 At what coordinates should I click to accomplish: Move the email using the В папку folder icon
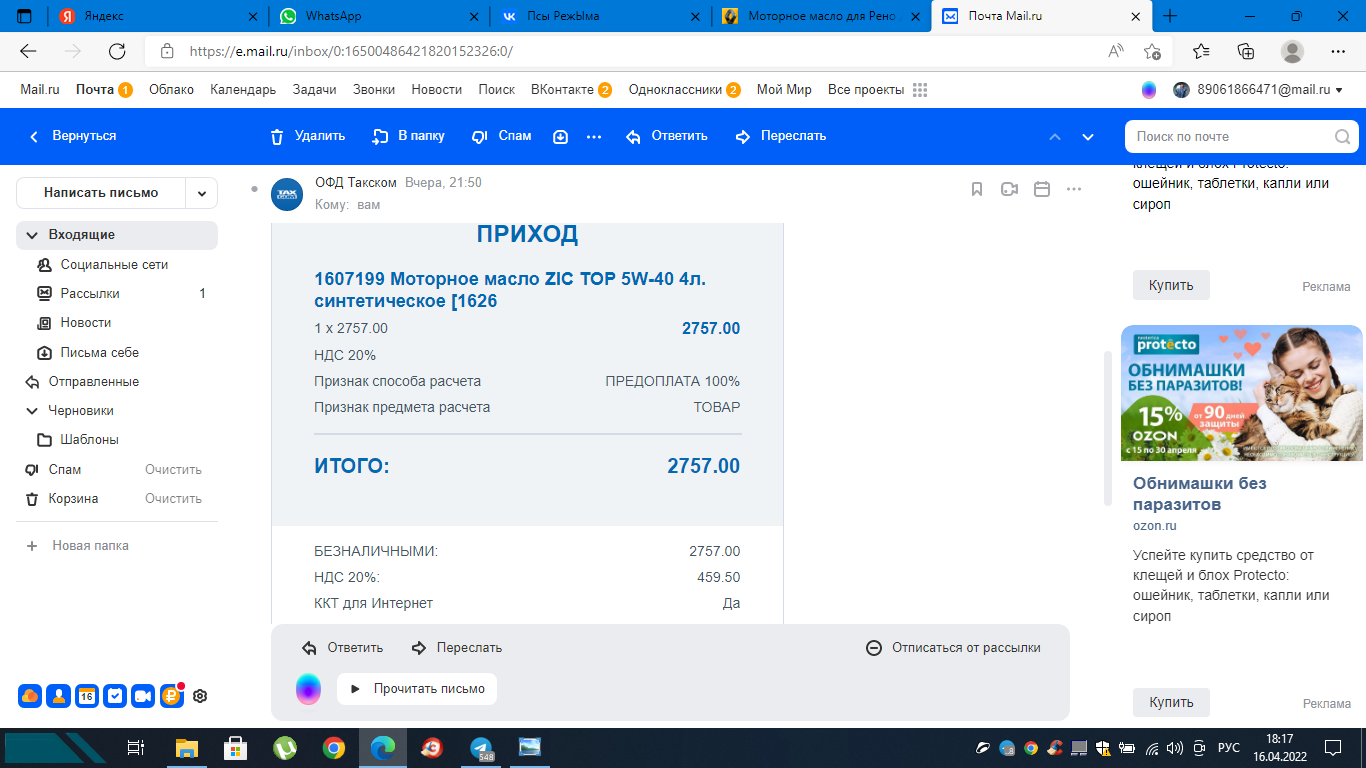click(x=380, y=136)
